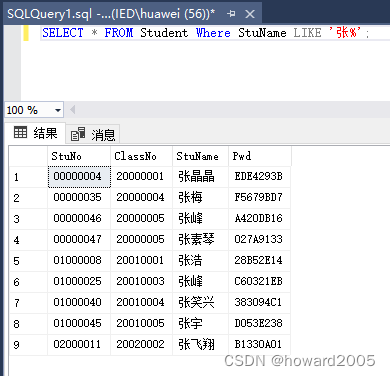Select ClassNo cell 20010005
This screenshot has height=376, width=390.
141,324
